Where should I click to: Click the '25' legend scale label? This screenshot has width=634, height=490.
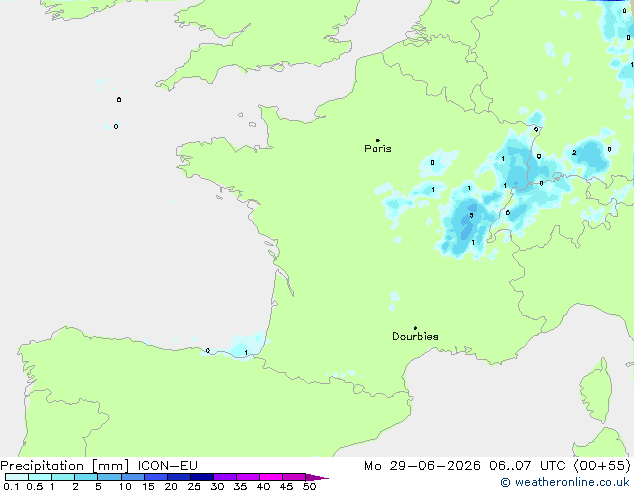click(194, 486)
